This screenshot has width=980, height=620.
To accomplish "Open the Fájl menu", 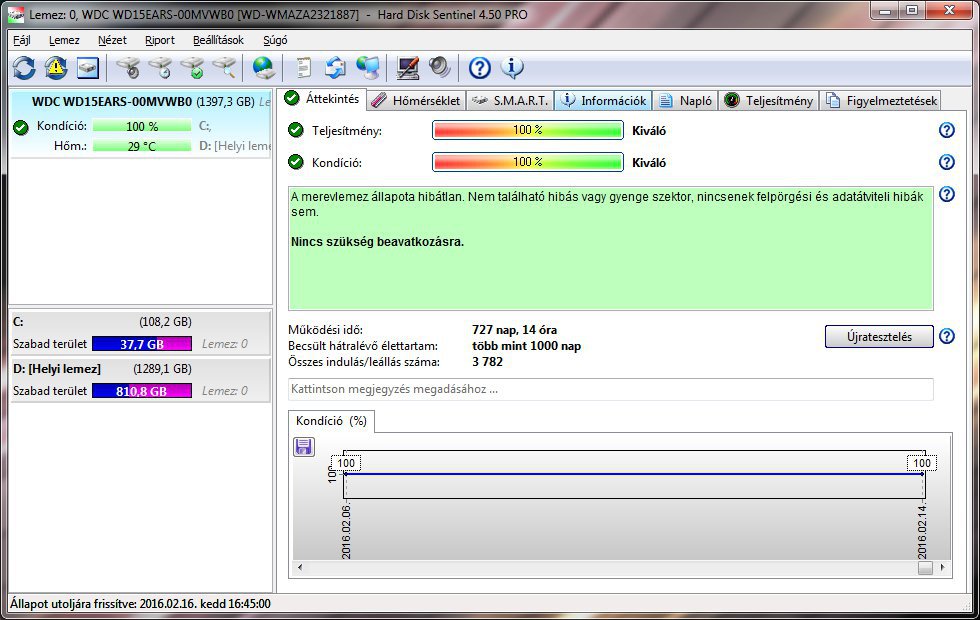I will [22, 40].
